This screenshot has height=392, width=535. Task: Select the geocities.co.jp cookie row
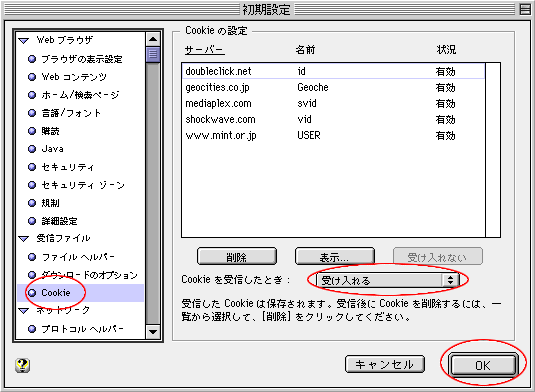coord(333,88)
